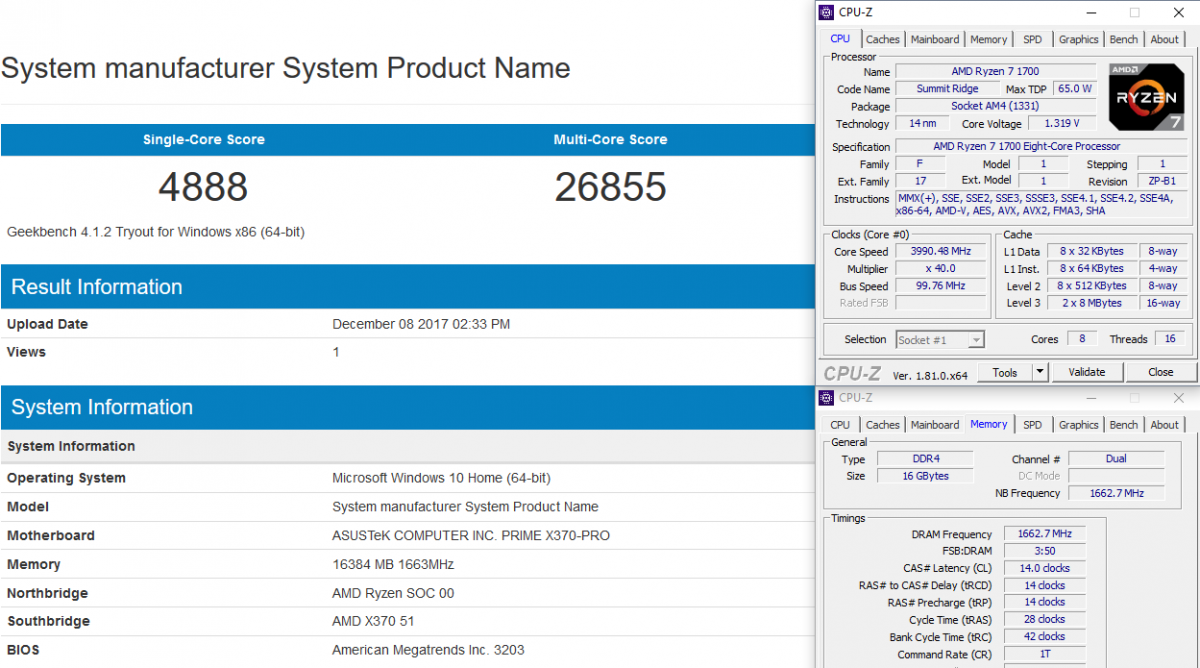Open the Graphics tab in the CPU-Z window showing CPU

(1079, 39)
